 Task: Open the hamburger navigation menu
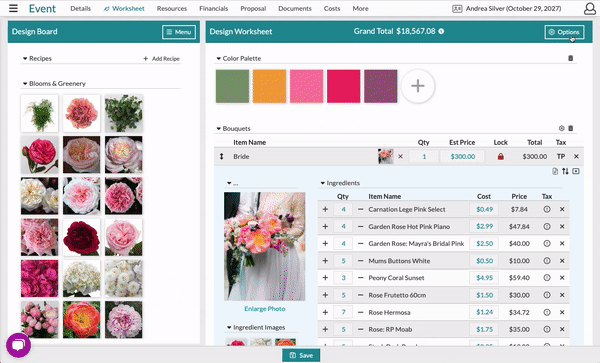(x=13, y=8)
